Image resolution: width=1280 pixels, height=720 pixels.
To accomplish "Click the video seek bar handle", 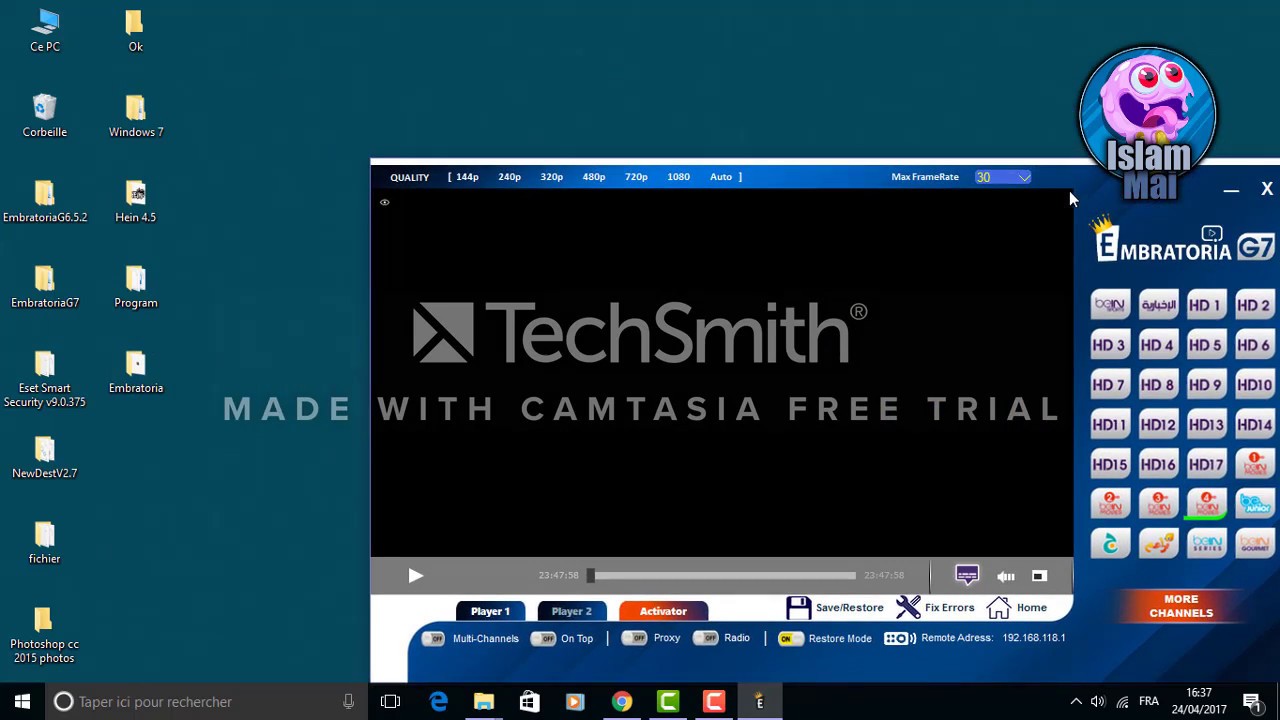I will 590,575.
